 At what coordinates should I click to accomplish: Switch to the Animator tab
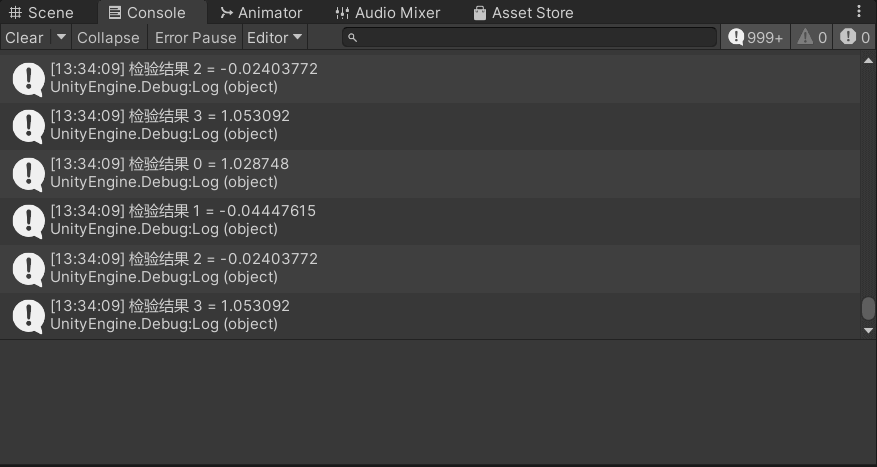point(261,13)
